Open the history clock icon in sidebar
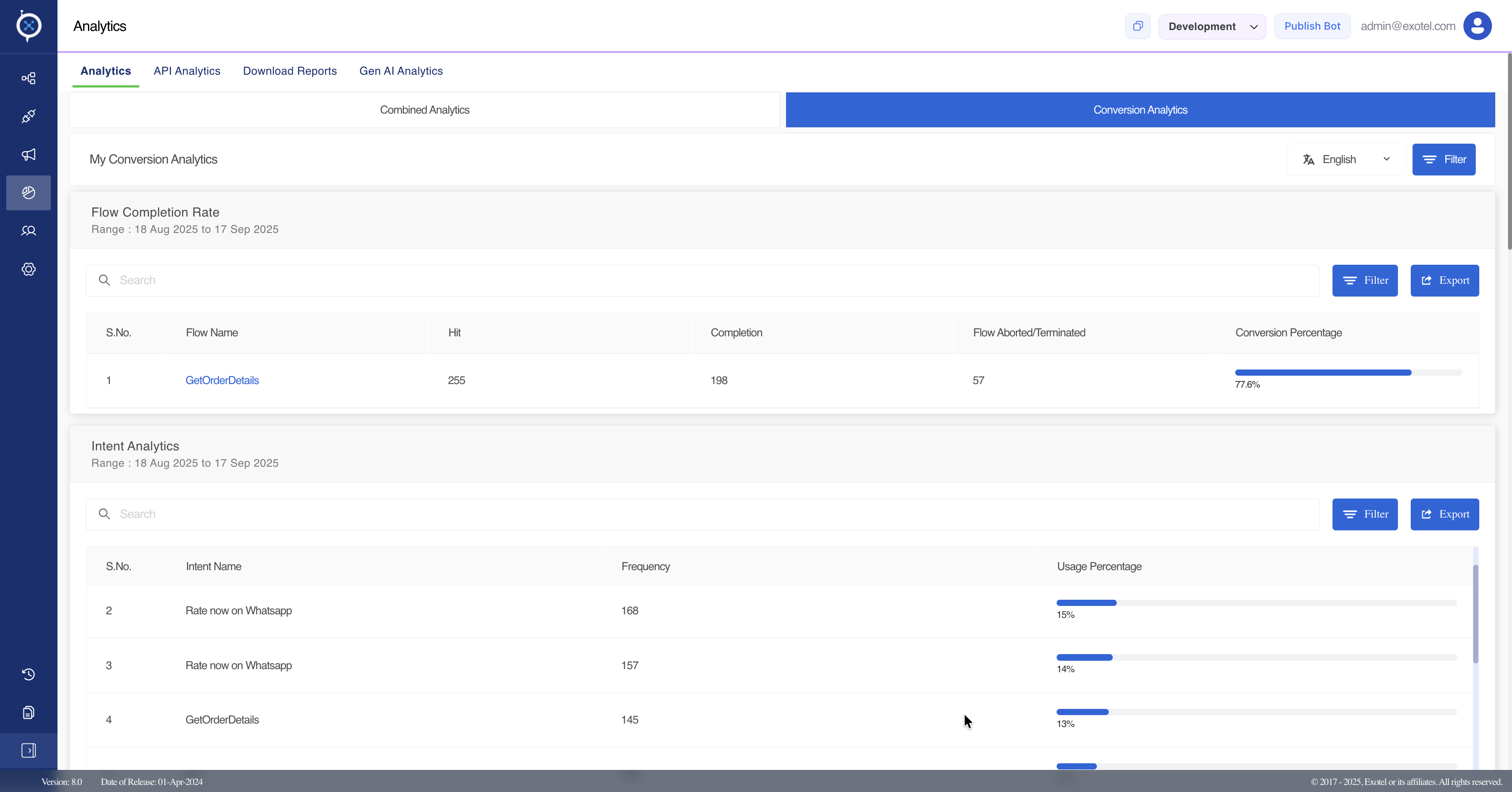 [28, 674]
